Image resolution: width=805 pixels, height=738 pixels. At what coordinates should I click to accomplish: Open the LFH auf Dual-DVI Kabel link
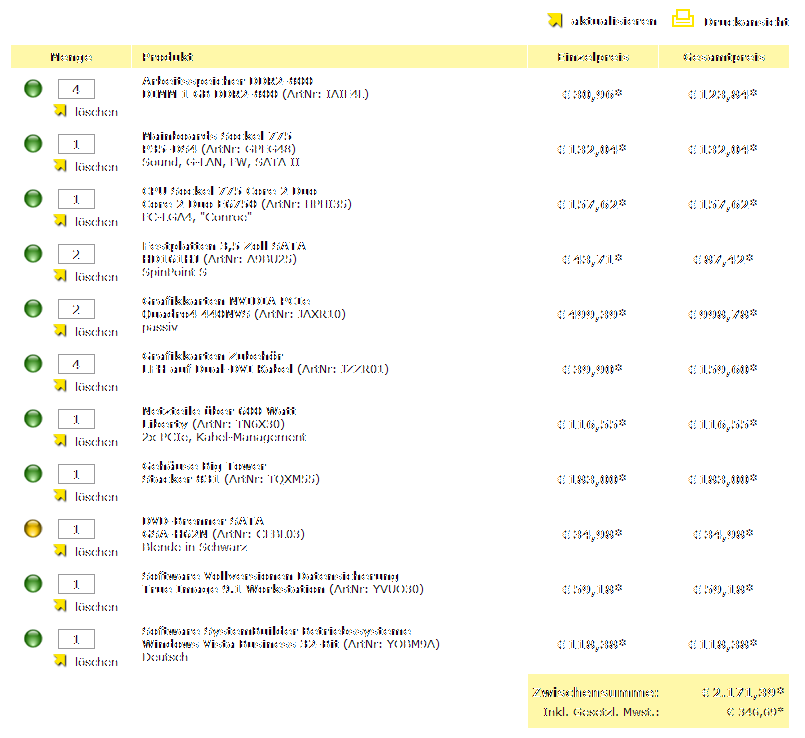pyautogui.click(x=217, y=370)
